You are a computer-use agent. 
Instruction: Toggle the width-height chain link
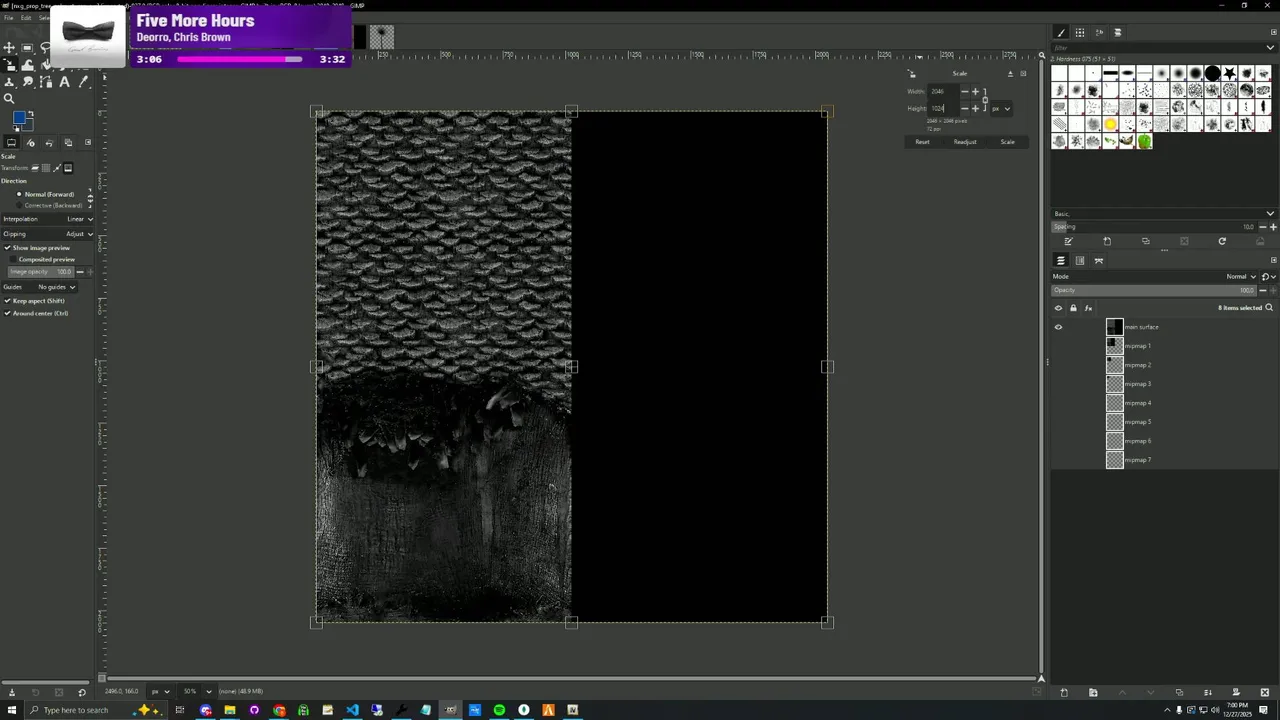coord(985,100)
